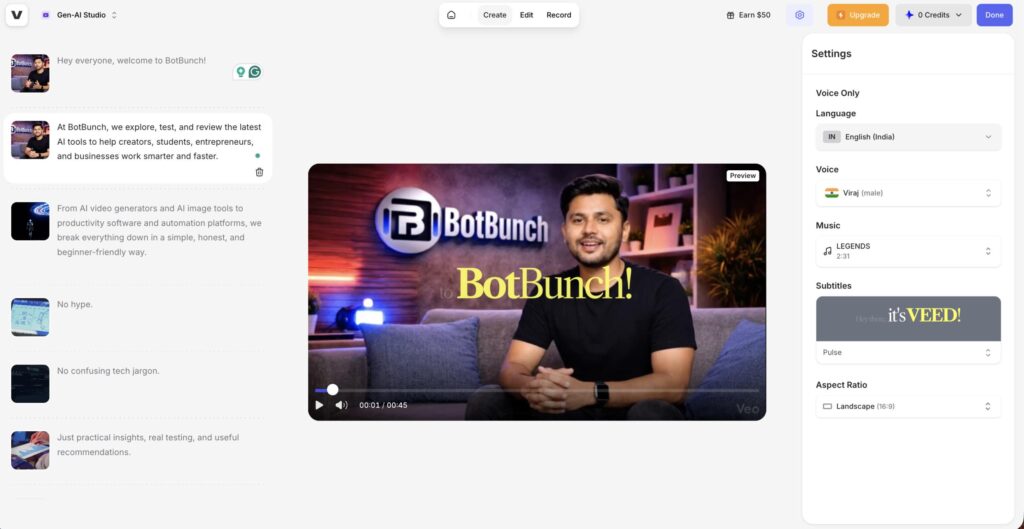Click the video progress slider handle
This screenshot has height=529, width=1024.
pos(332,390)
